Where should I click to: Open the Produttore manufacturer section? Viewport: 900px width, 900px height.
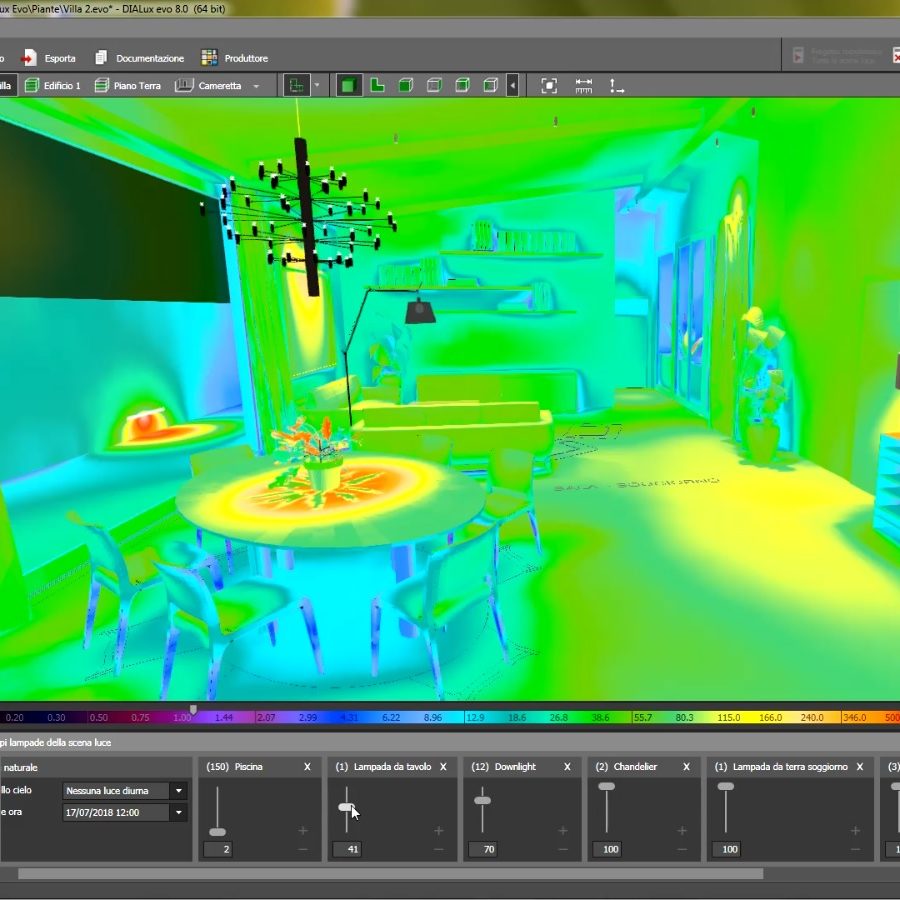coord(237,58)
